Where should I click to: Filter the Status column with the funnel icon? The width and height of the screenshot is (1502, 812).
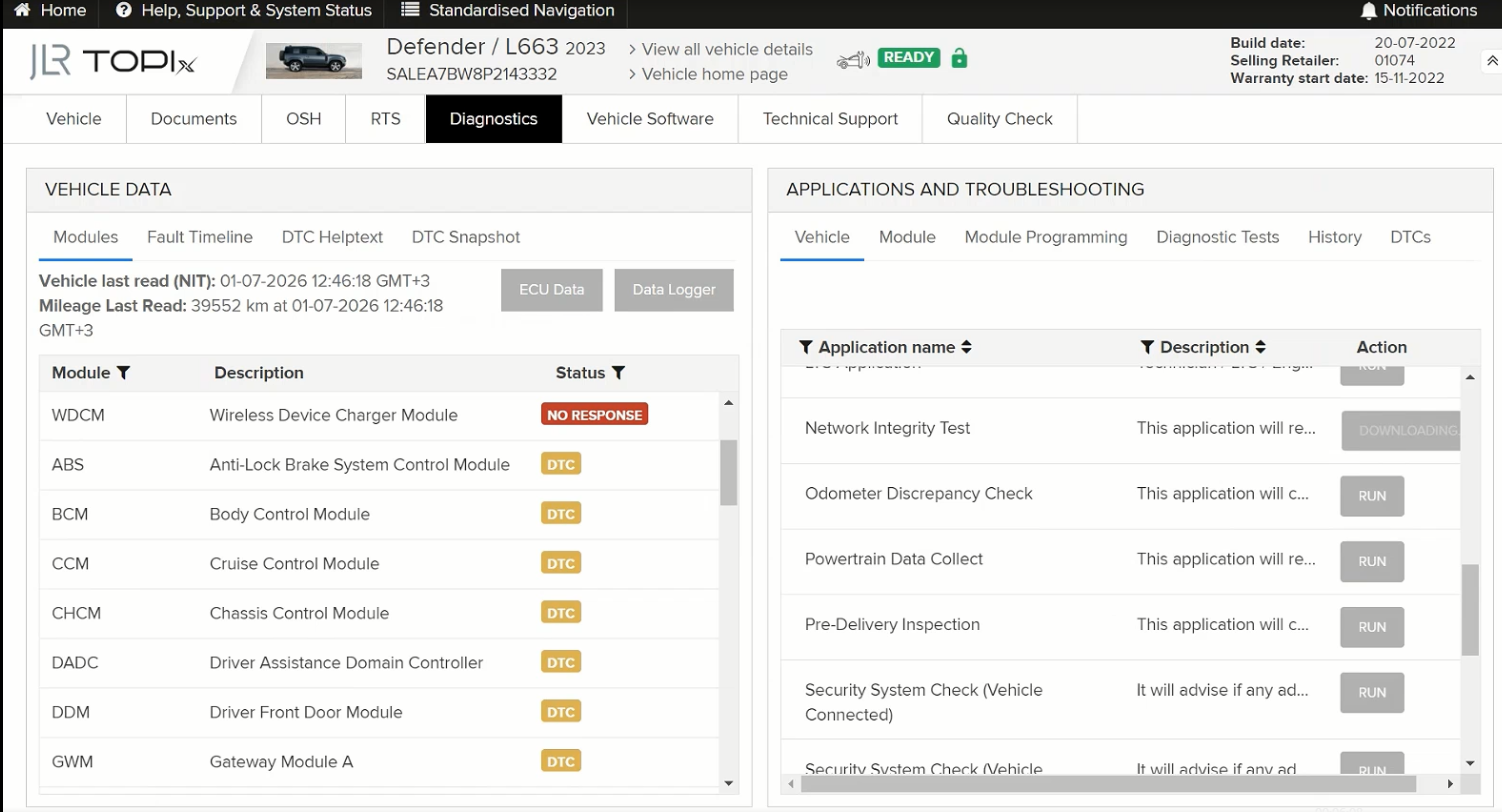pyautogui.click(x=618, y=373)
